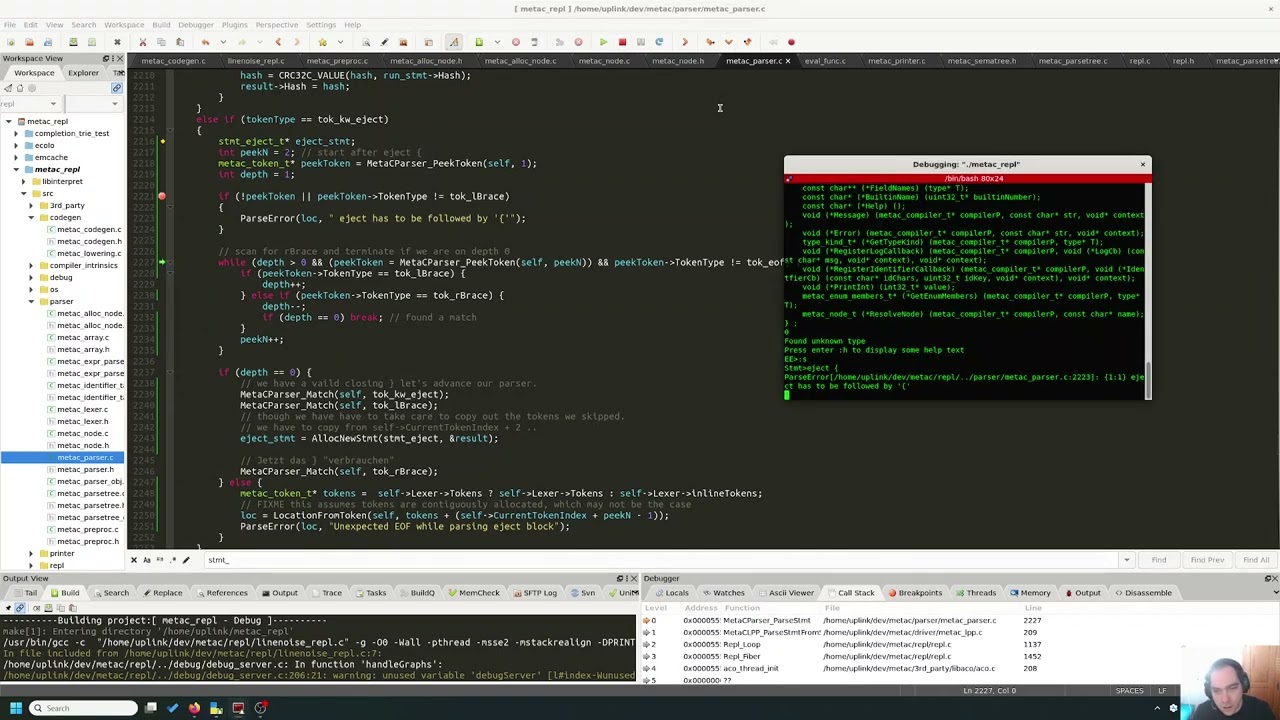Click the bookmark star toolbar icon
This screenshot has height=720, width=1280.
point(322,42)
